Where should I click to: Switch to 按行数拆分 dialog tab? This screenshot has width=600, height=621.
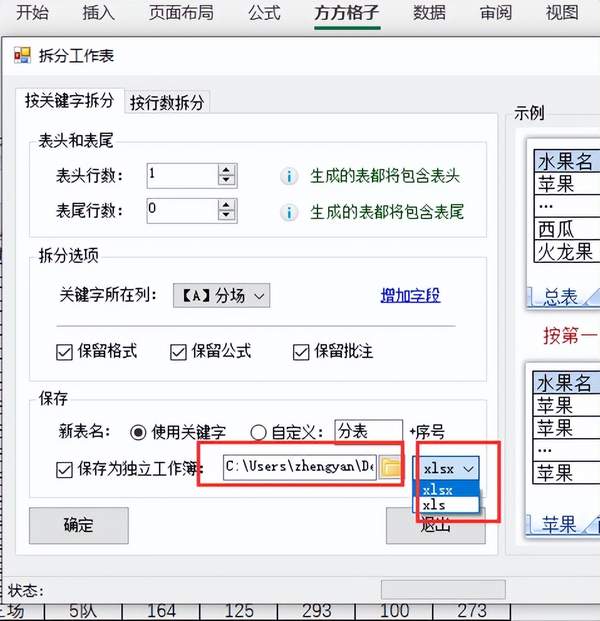point(167,103)
